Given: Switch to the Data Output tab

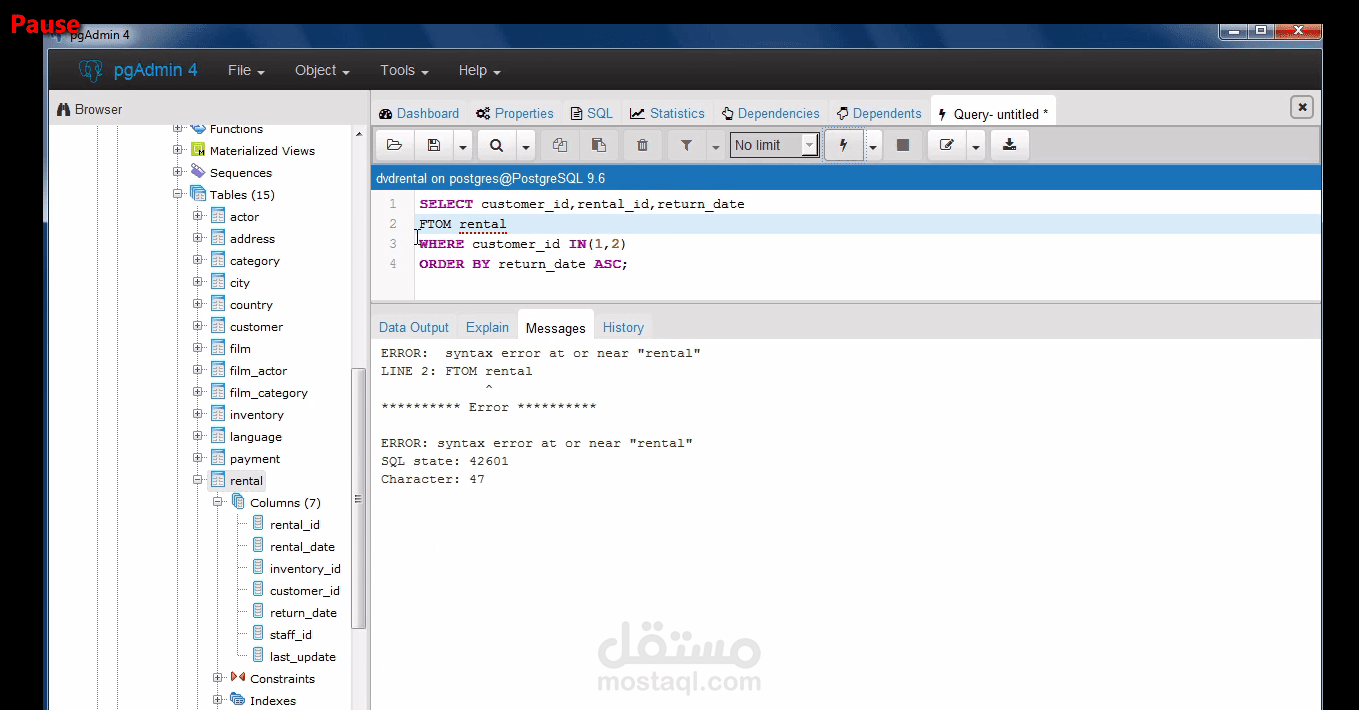Looking at the screenshot, I should pos(413,327).
